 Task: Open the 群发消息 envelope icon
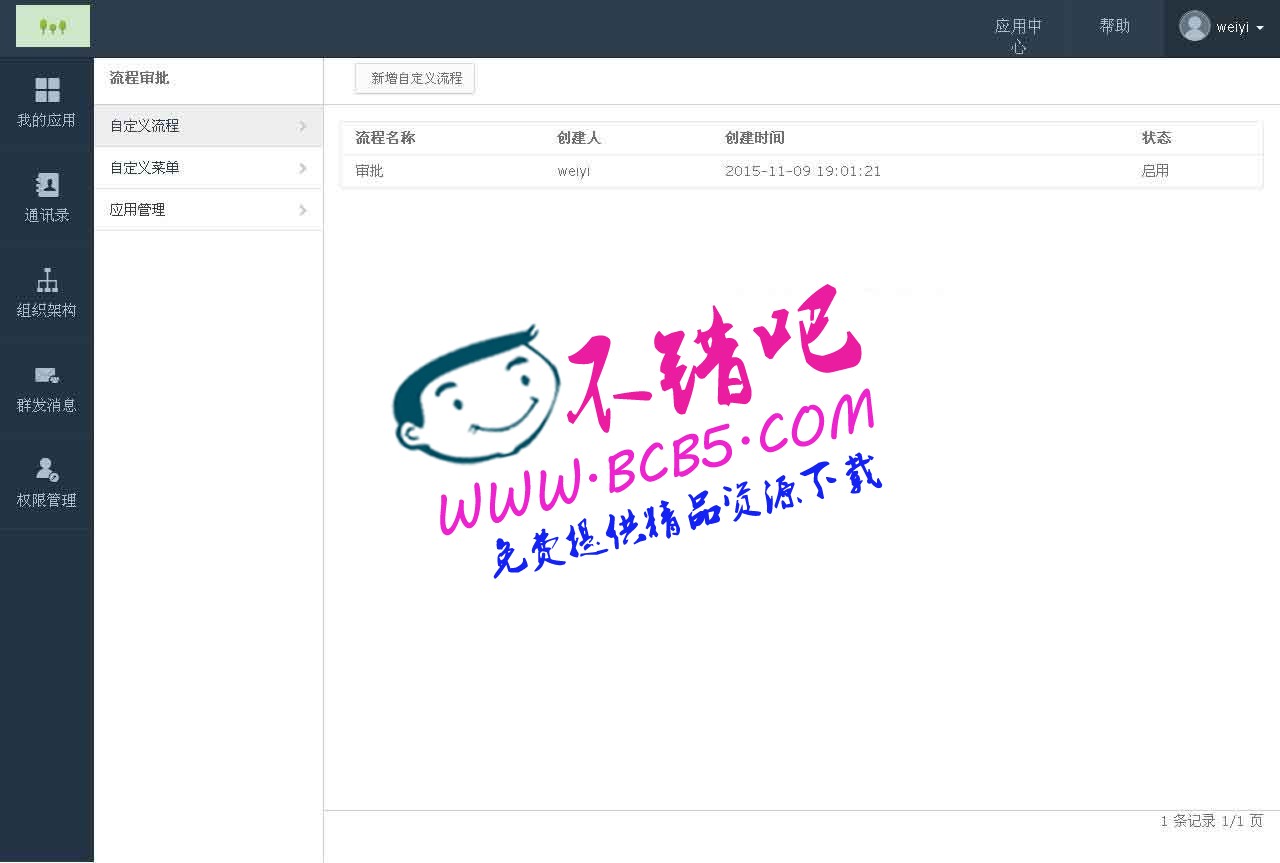(47, 375)
